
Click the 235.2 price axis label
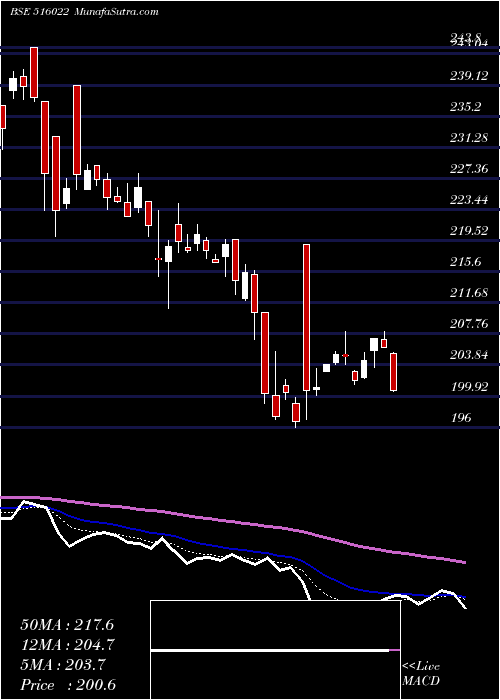[x=468, y=107]
